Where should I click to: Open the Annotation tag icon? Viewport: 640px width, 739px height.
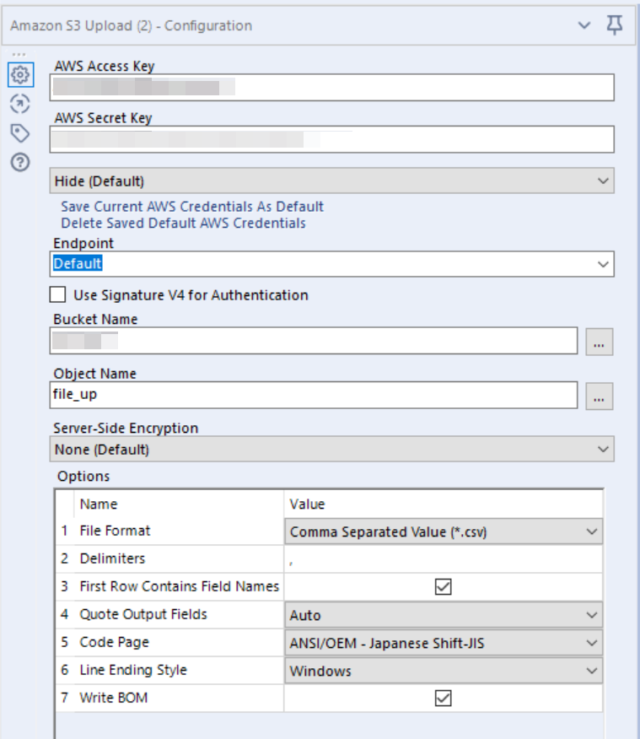coord(20,133)
